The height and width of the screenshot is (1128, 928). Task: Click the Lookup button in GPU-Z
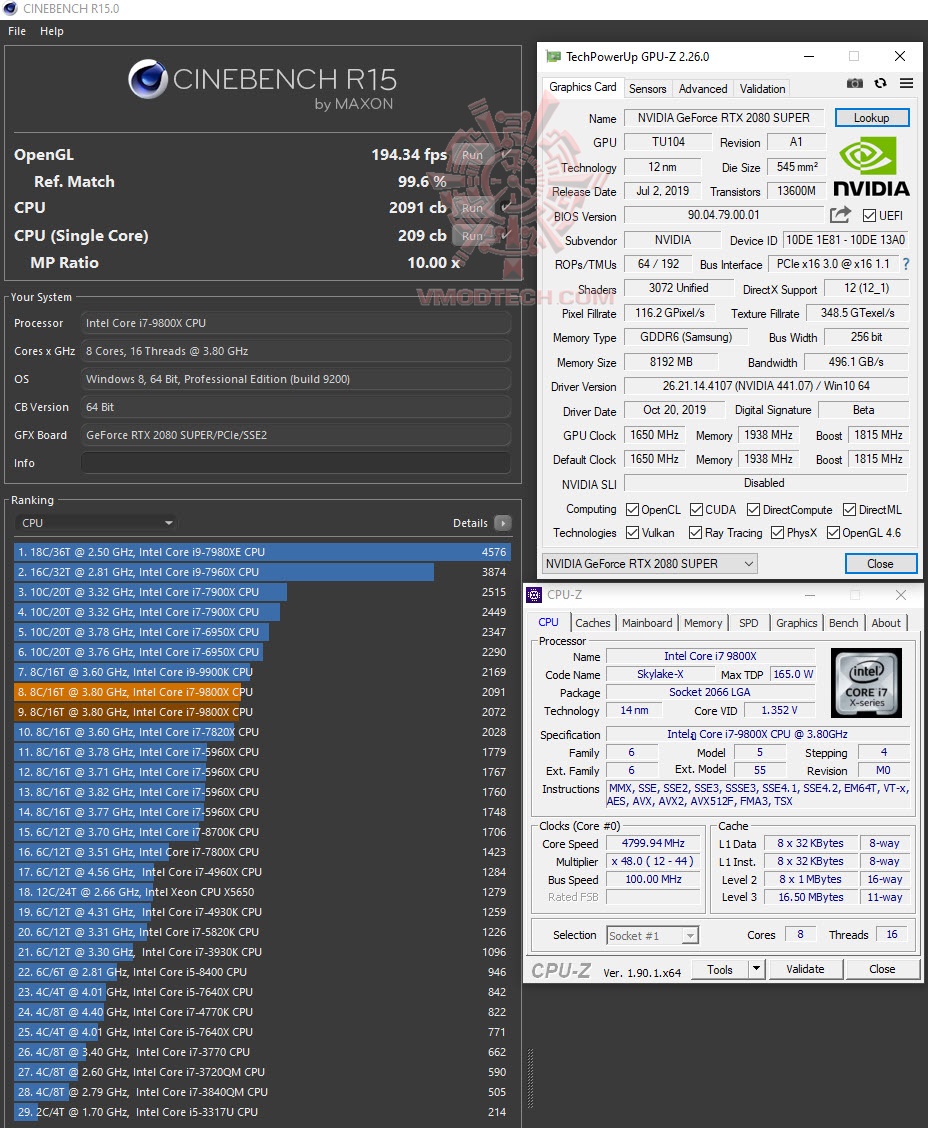click(x=870, y=117)
